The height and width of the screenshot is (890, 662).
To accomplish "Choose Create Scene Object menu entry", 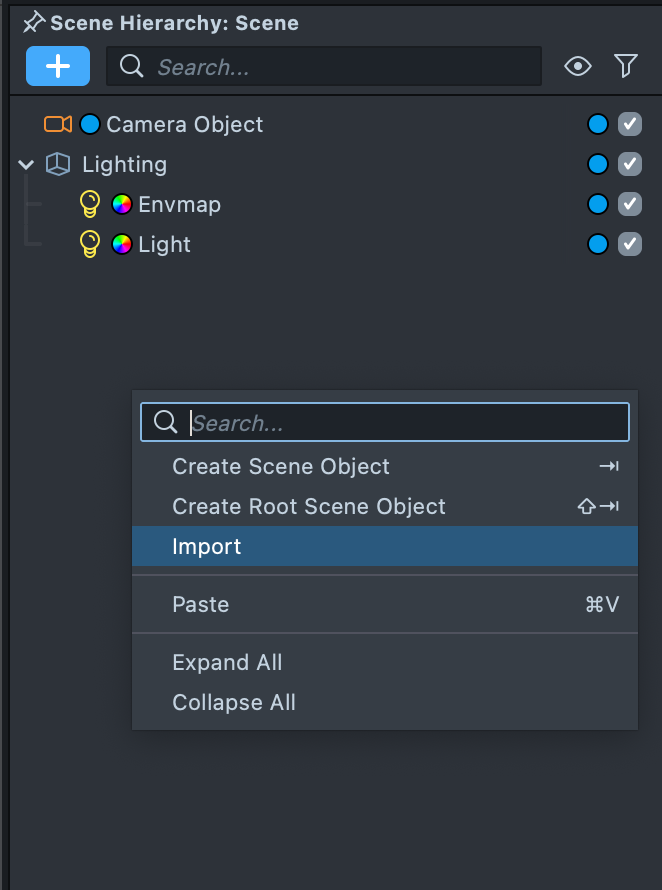I will point(281,466).
